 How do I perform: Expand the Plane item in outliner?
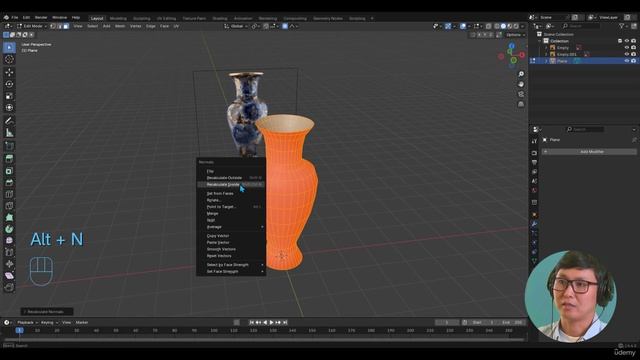pos(547,61)
